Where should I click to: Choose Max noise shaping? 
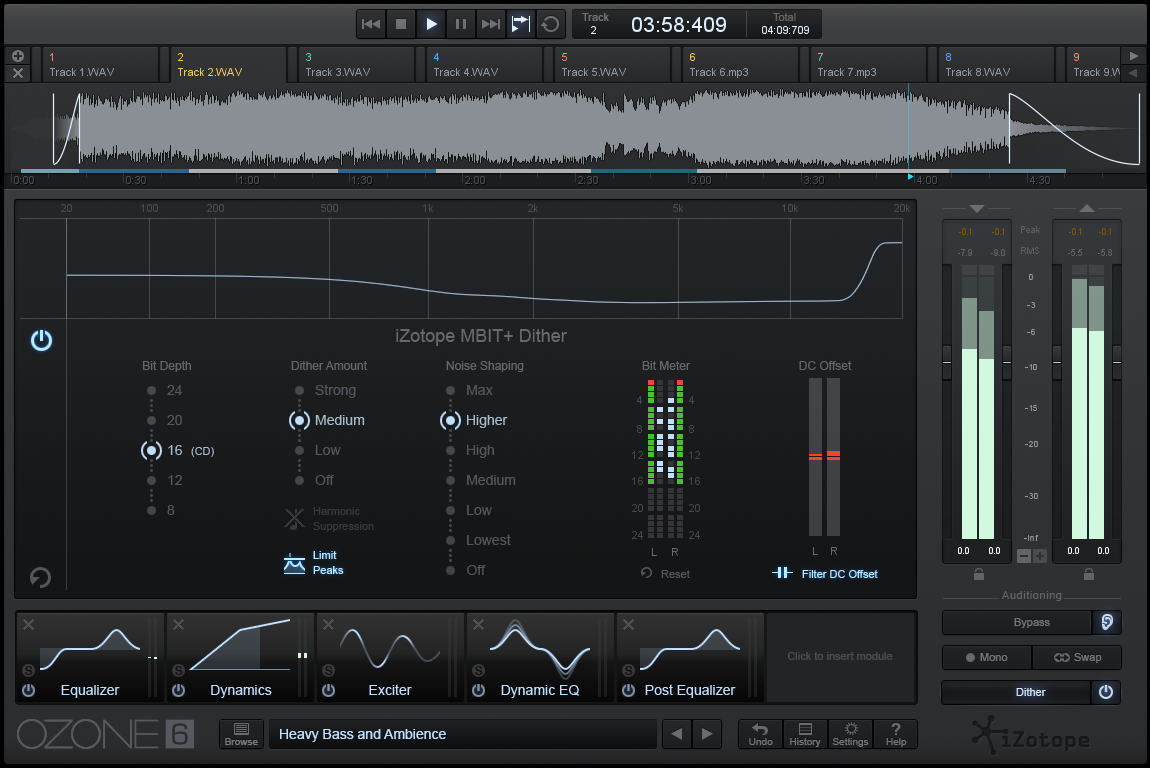[450, 391]
